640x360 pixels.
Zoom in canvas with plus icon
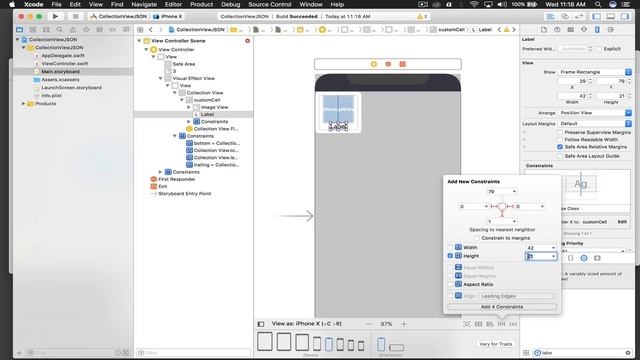point(404,324)
